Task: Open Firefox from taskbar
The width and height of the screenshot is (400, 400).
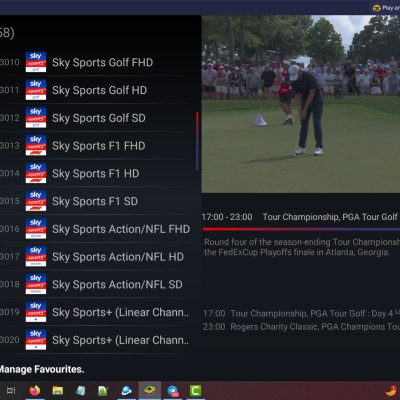Action: [x=35, y=391]
